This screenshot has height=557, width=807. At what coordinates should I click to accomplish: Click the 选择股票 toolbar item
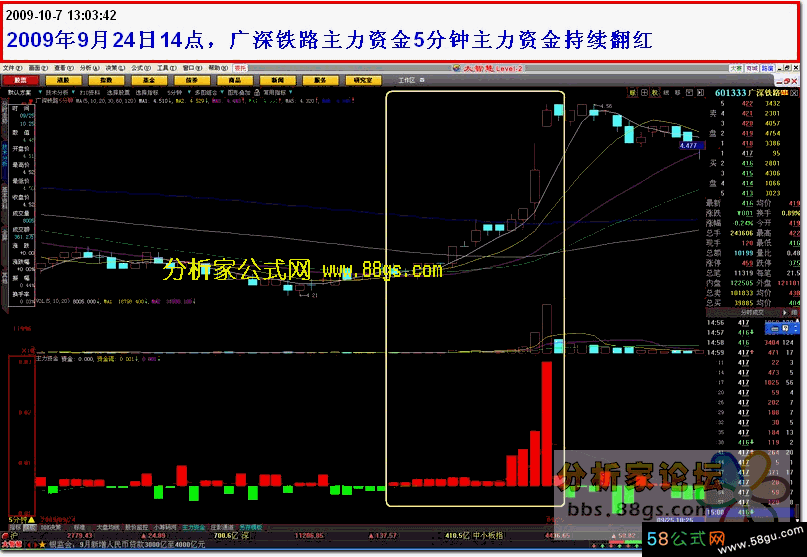click(118, 93)
